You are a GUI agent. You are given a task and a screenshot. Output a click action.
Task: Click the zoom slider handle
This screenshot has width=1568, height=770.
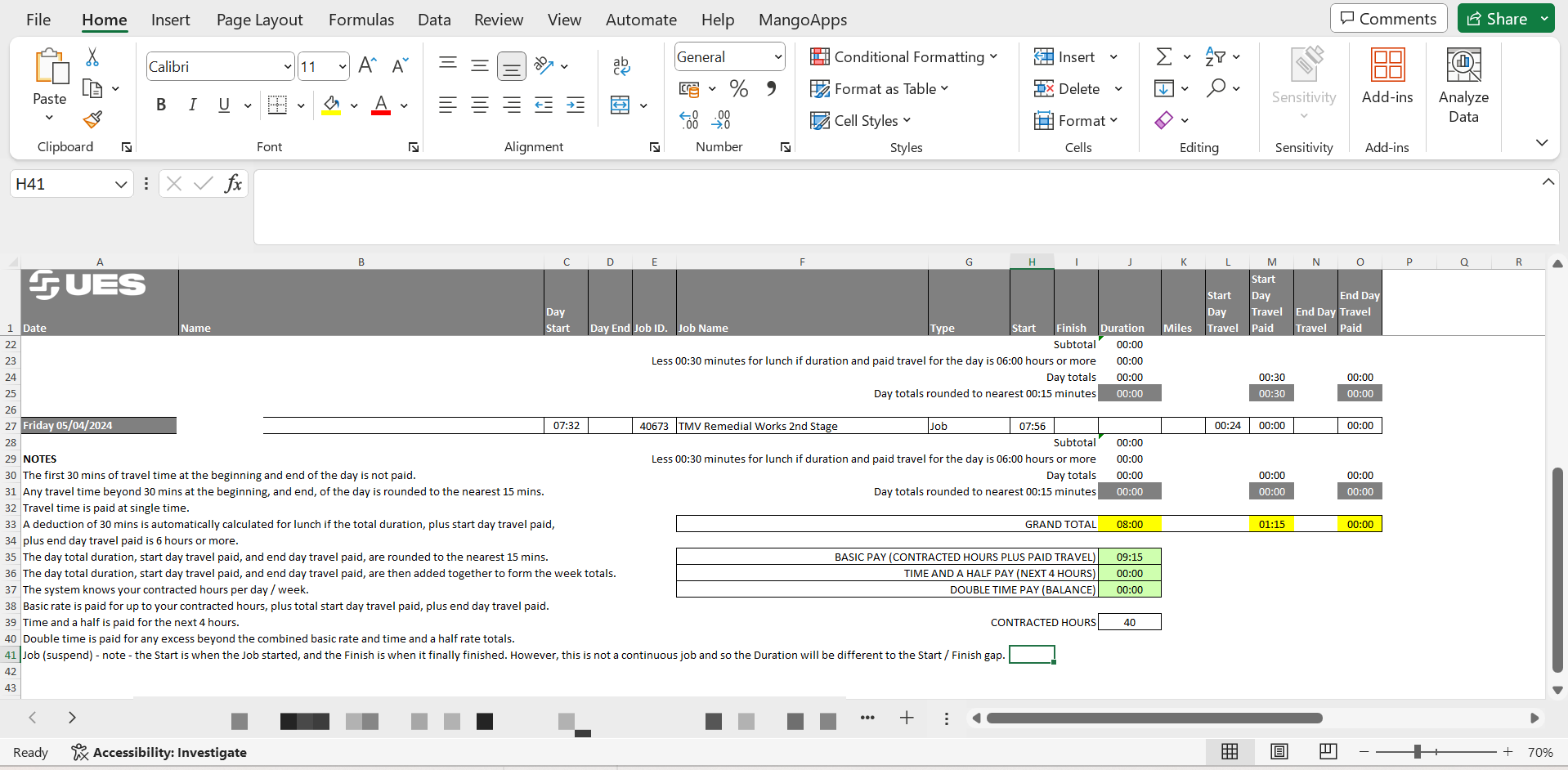pos(1418,751)
